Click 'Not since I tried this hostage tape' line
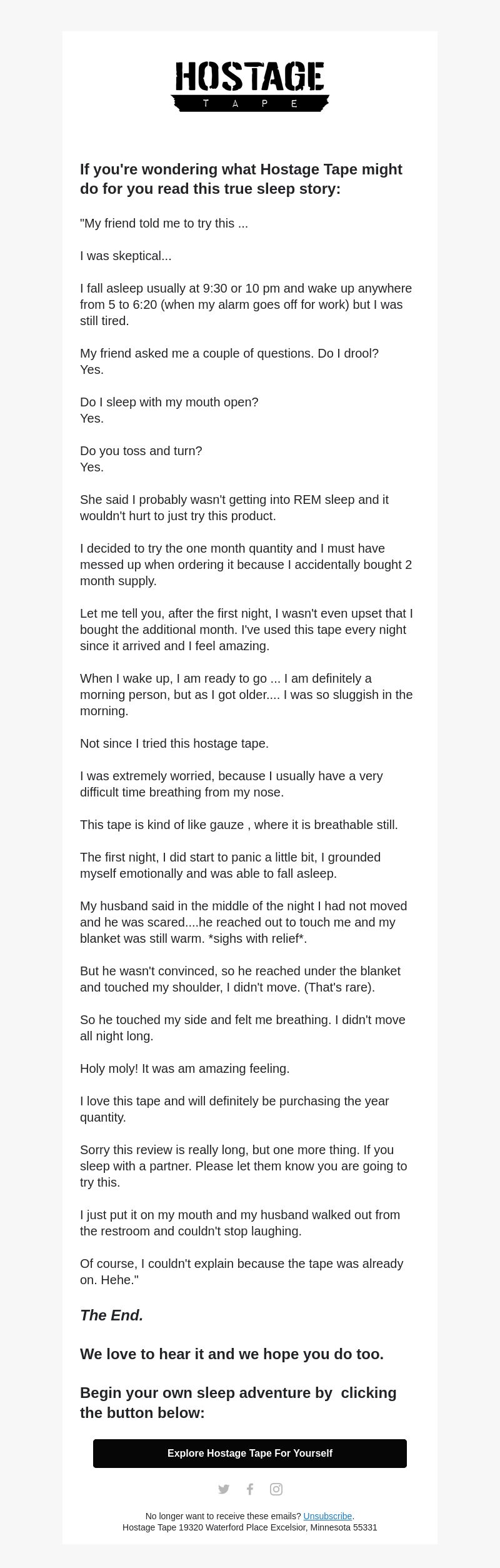This screenshot has height=1568, width=500. point(174,743)
